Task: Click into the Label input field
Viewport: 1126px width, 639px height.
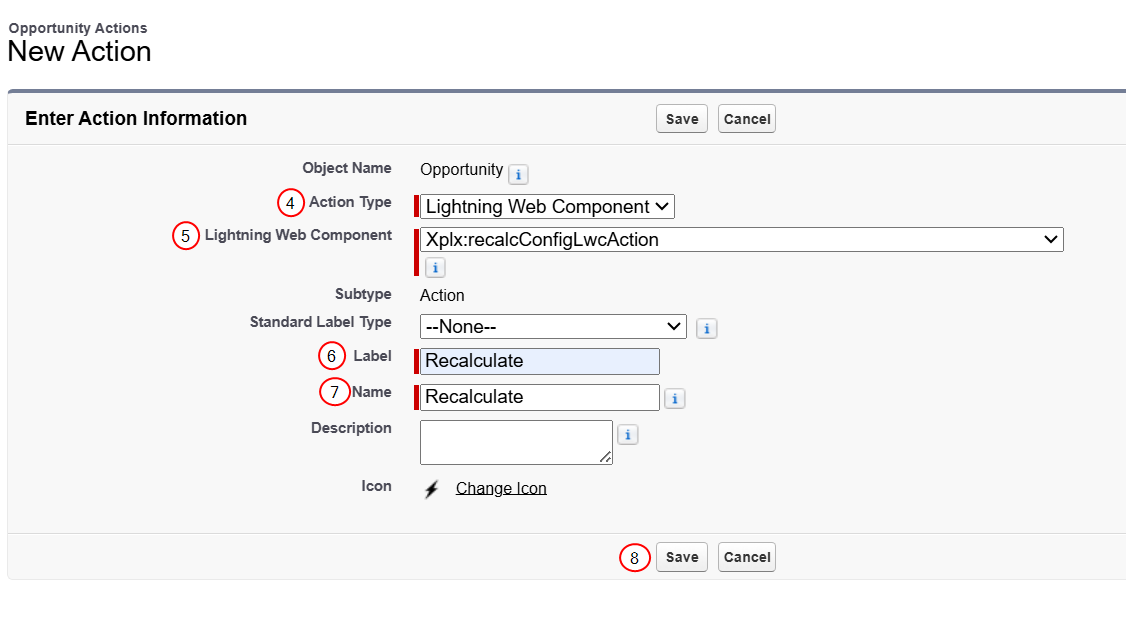Action: coord(539,361)
